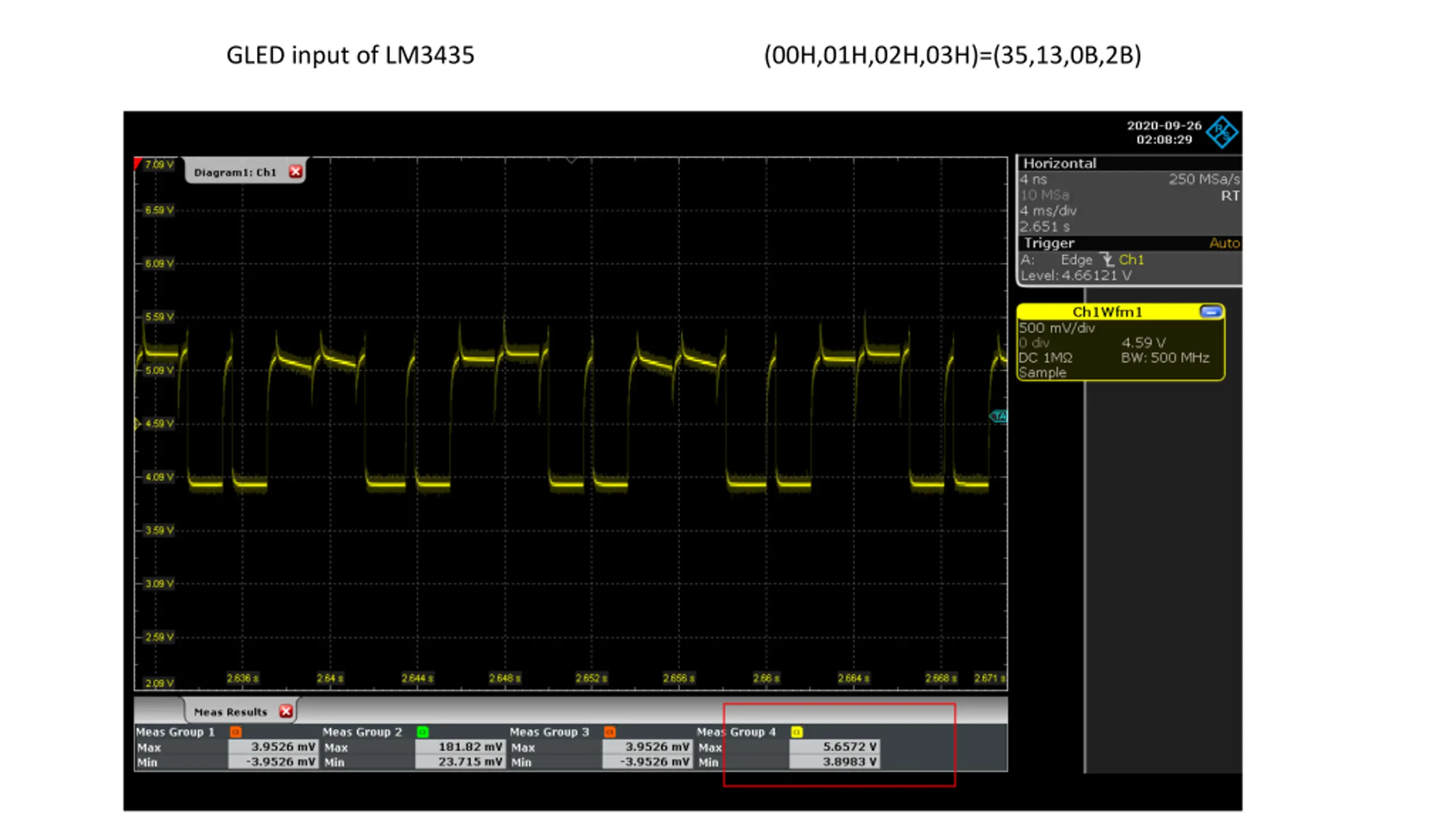Click the Meas Group 4 yellow source icon
Viewport: 1456px width, 819px height.
click(x=797, y=731)
